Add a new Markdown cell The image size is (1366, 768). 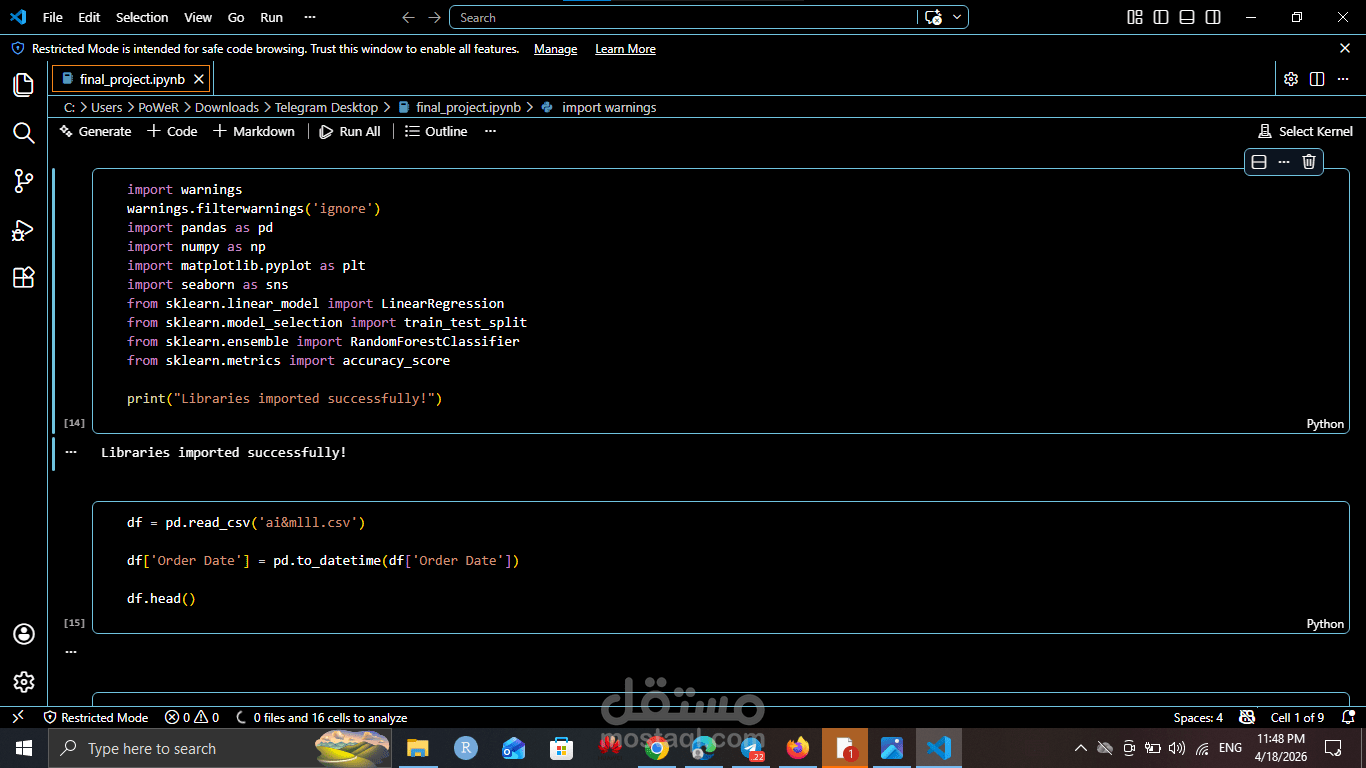coord(254,131)
